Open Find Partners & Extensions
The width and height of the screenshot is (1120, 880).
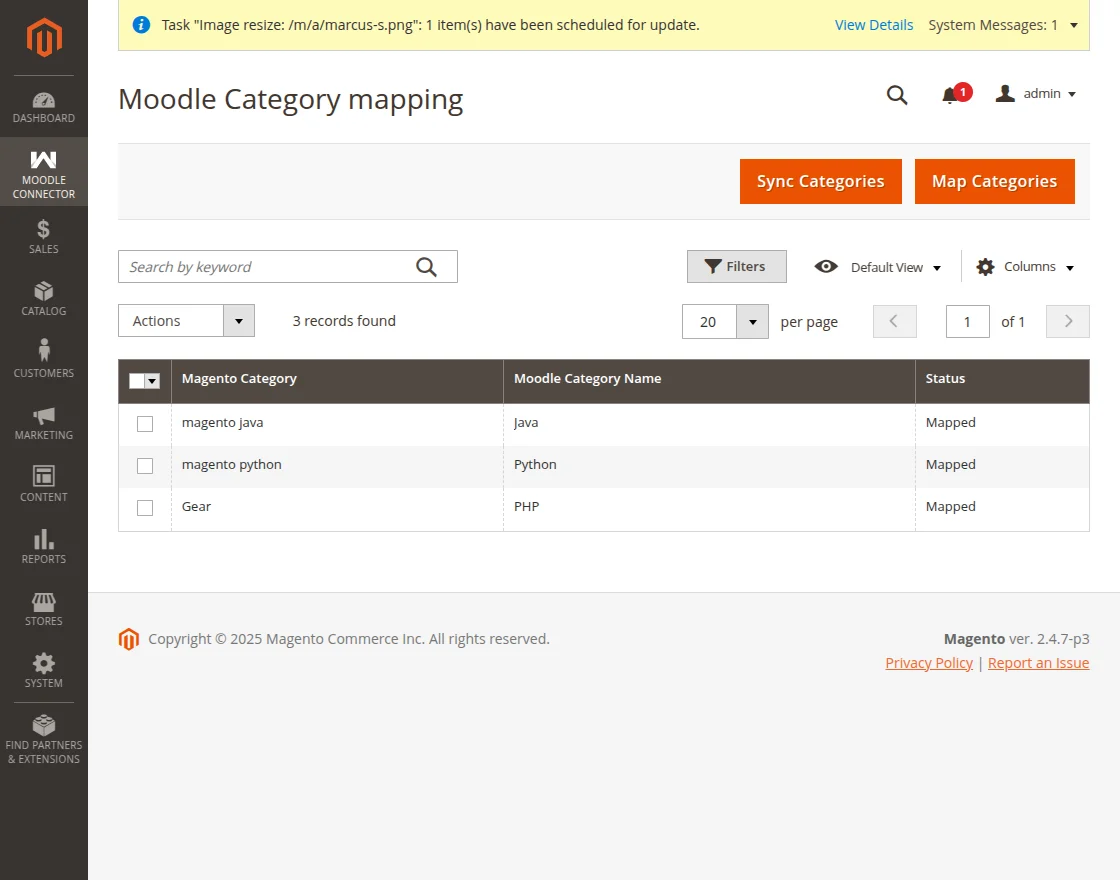44,740
